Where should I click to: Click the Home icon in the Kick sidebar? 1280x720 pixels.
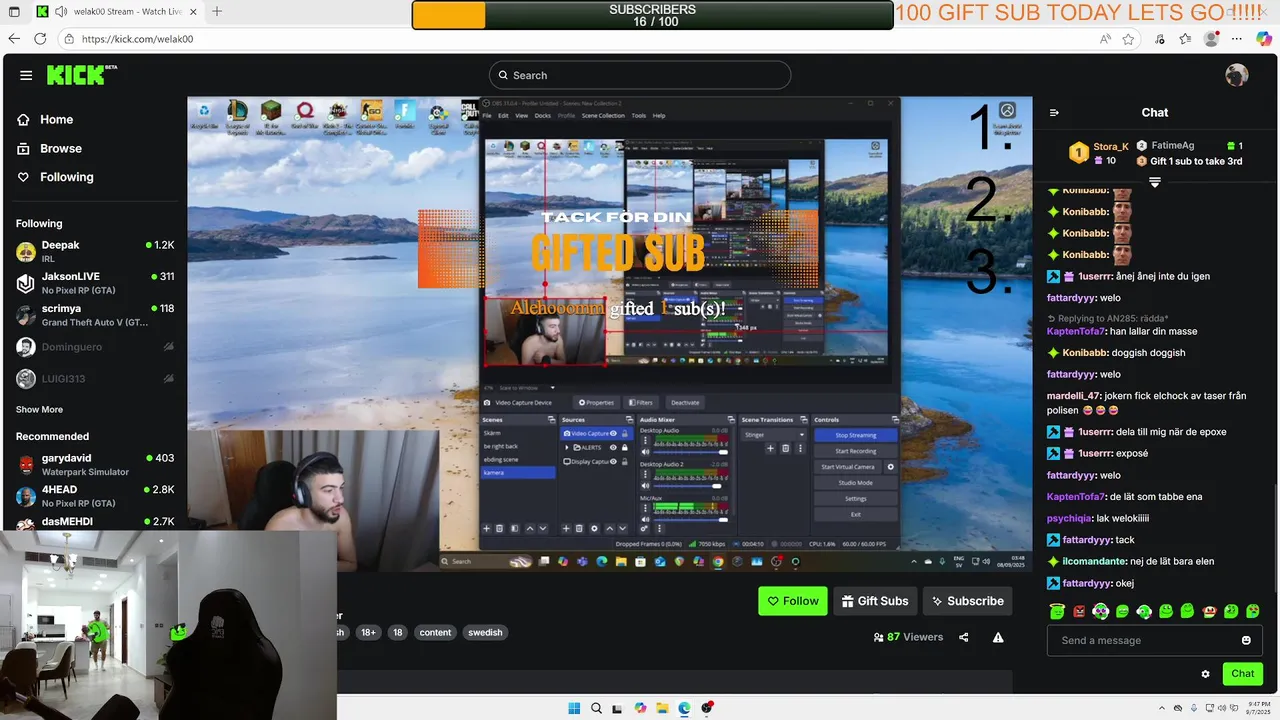[x=23, y=119]
